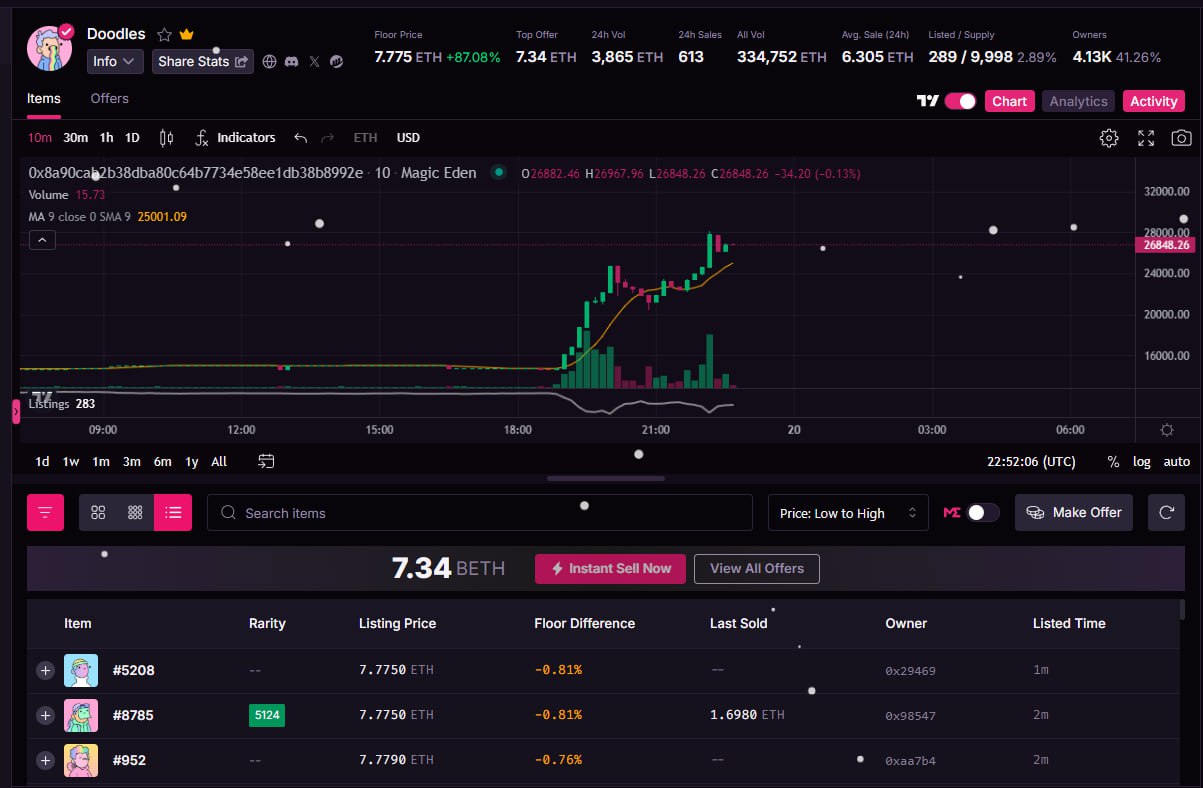Click the Chart button
Viewport: 1203px width, 788px height.
[x=1010, y=101]
